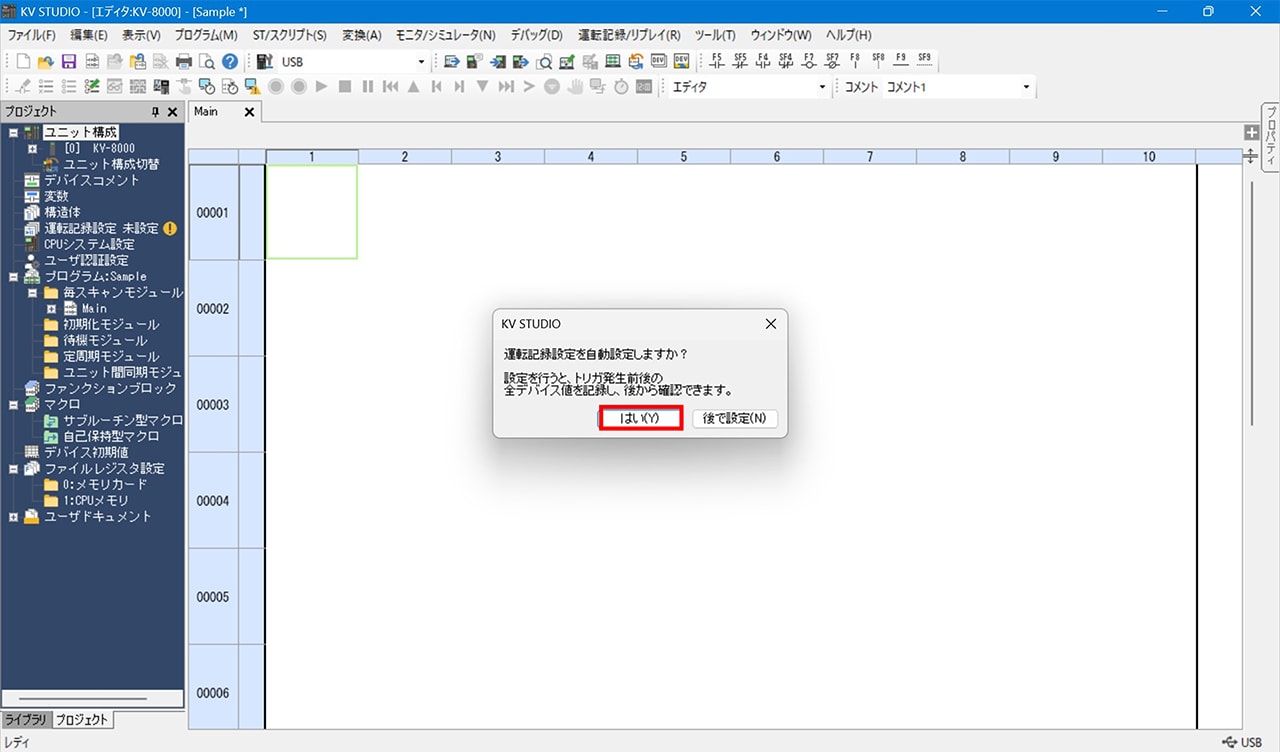Expand the [0] KV-8000 tree node
This screenshot has height=752, width=1280.
32,148
